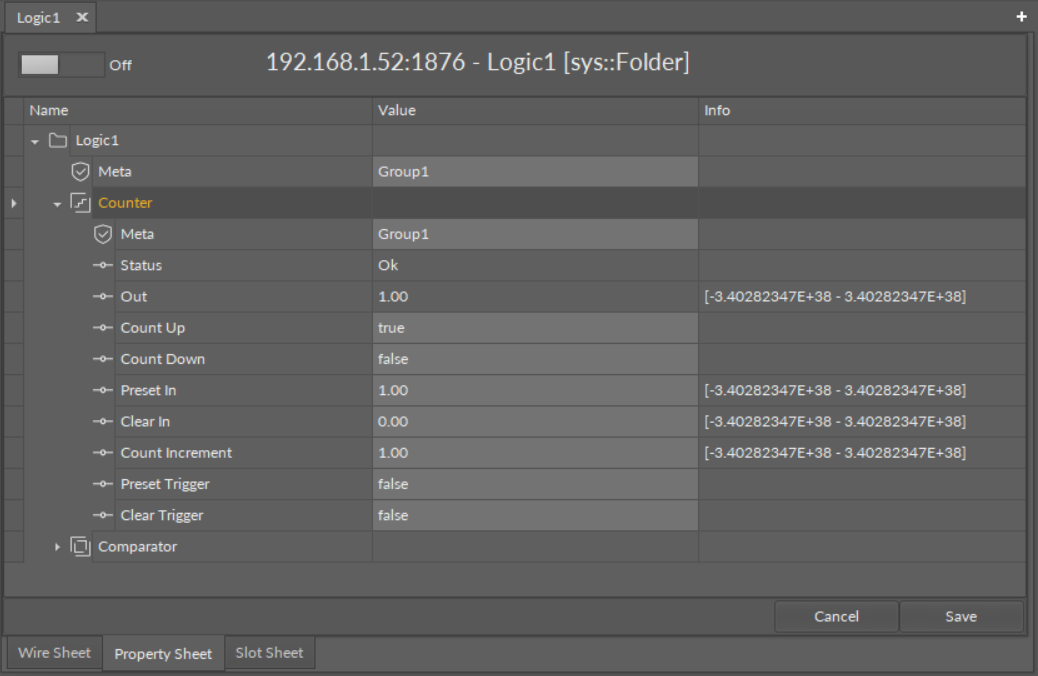Collapse the Logic1 folder tree node

coord(35,141)
